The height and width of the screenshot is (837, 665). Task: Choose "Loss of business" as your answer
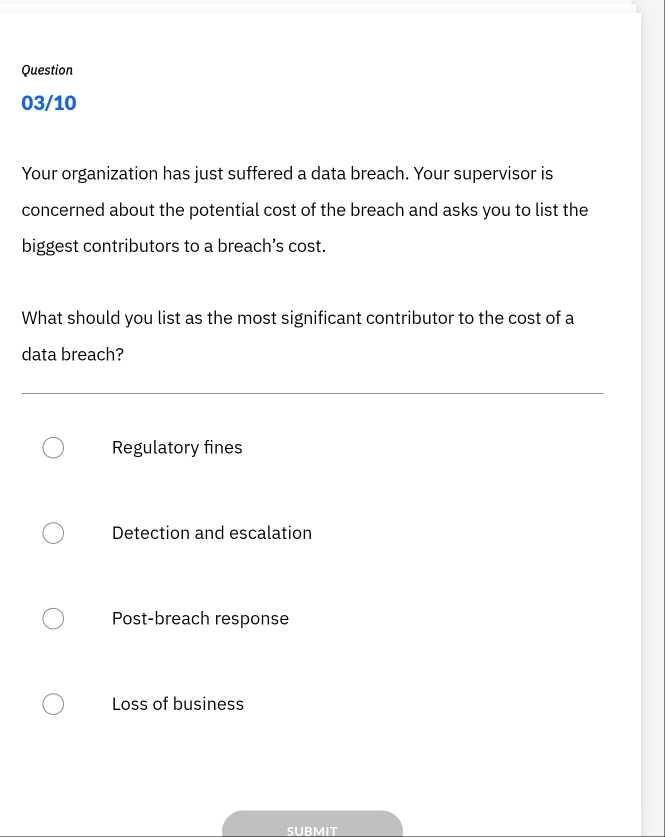pyautogui.click(x=53, y=704)
